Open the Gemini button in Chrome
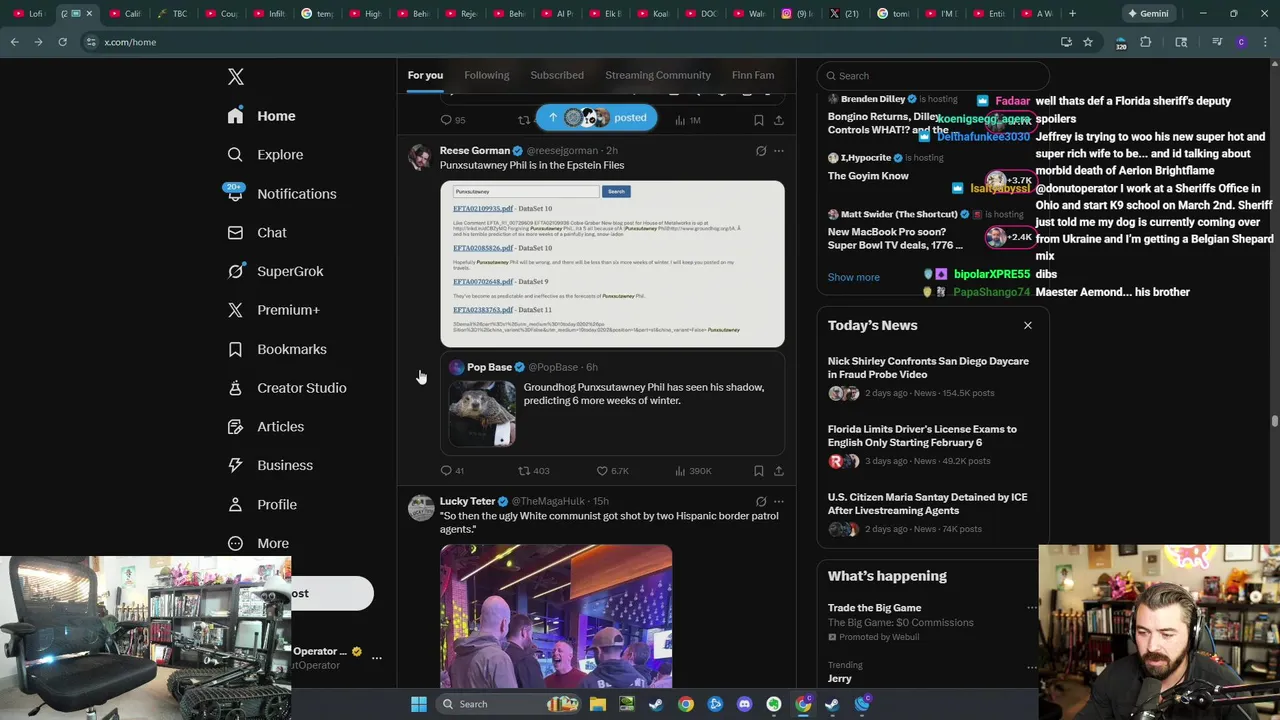 coord(1147,14)
